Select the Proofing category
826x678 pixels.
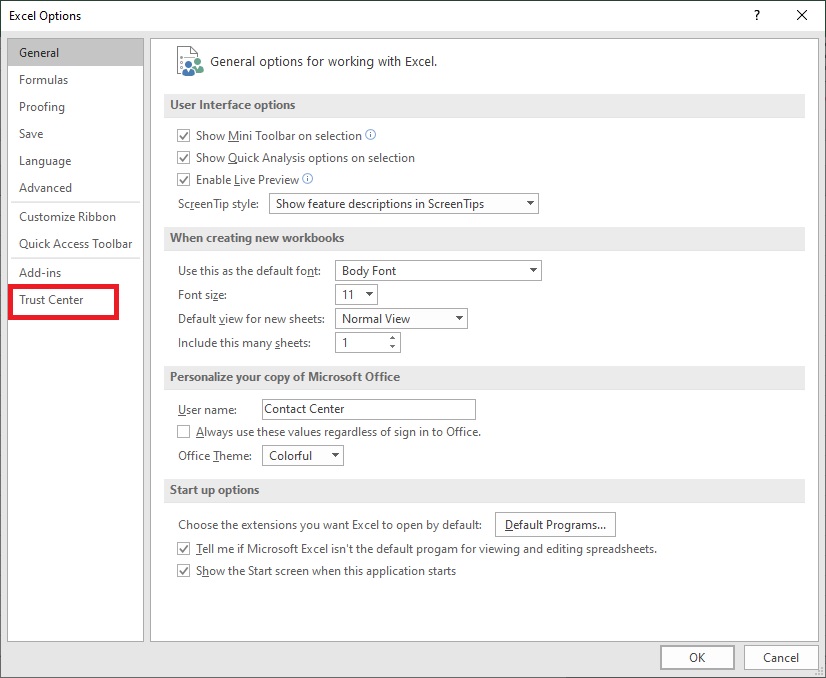point(75,107)
